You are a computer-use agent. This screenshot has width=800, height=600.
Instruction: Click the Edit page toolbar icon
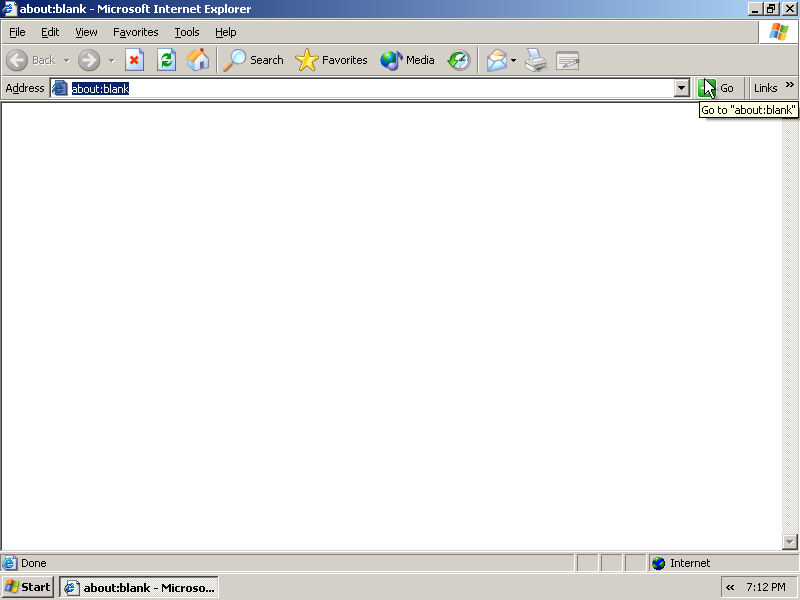(568, 60)
